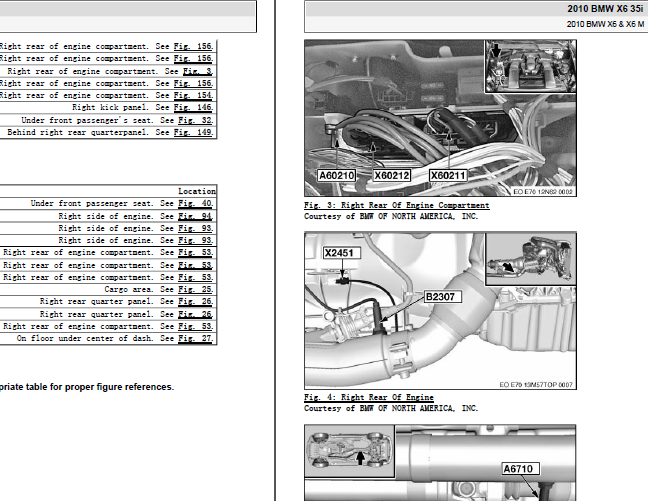The width and height of the screenshot is (648, 501).
Task: Select caption 'Fig. 4: Right Rear Of Engine'
Action: [x=369, y=397]
